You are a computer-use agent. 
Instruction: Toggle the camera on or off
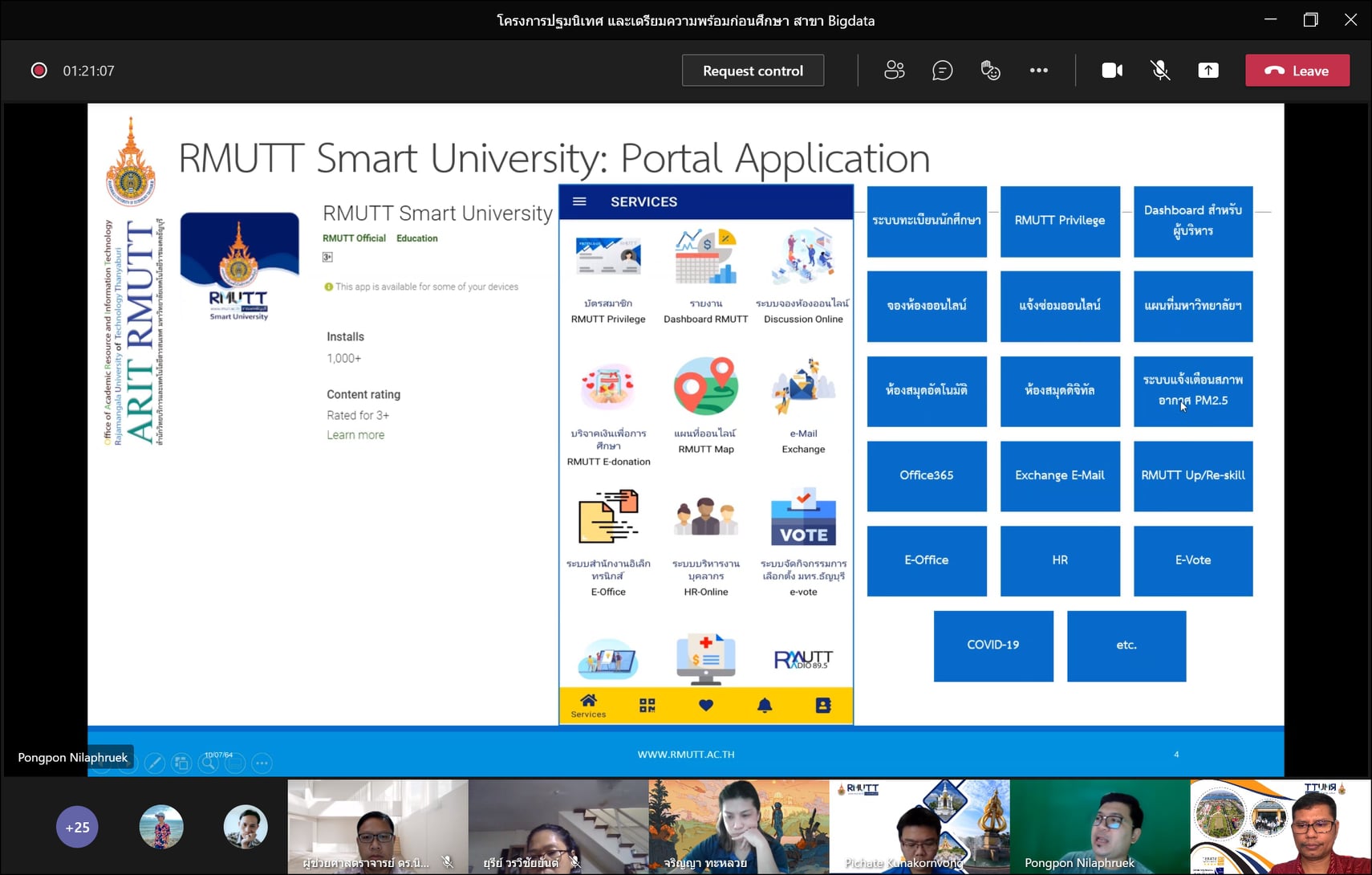(x=1112, y=71)
